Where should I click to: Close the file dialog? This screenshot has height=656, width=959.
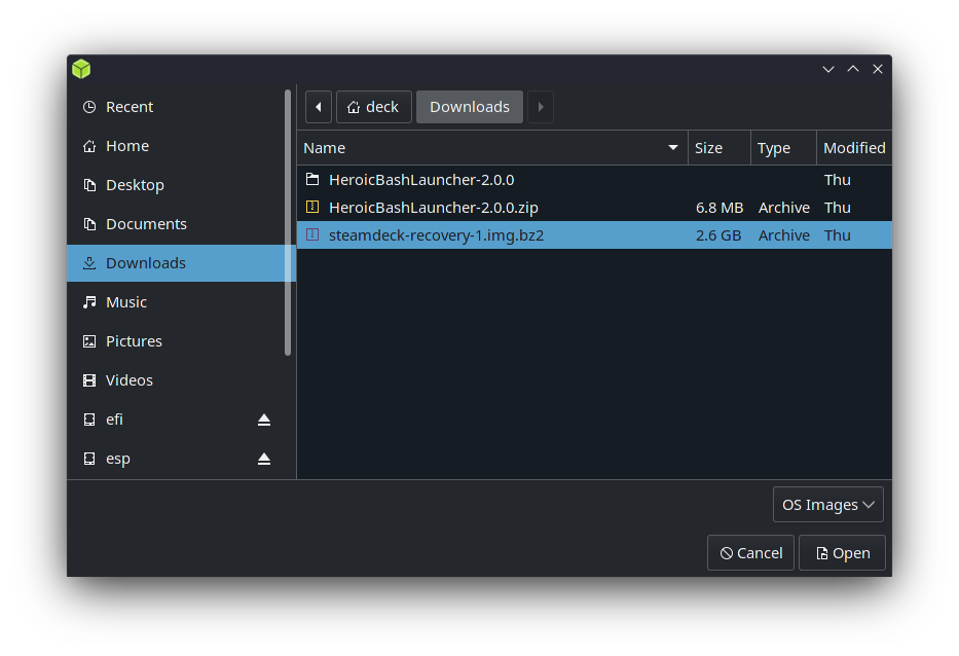878,69
